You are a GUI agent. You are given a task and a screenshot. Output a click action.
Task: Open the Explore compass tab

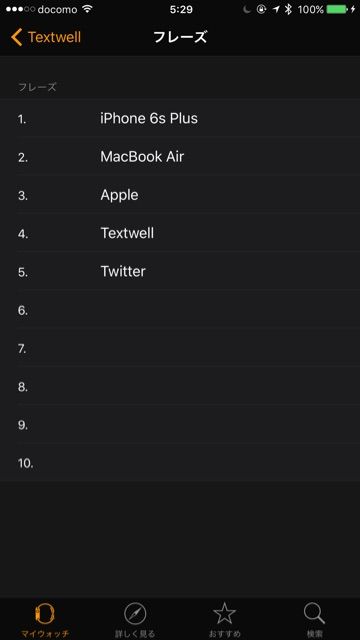(135, 614)
